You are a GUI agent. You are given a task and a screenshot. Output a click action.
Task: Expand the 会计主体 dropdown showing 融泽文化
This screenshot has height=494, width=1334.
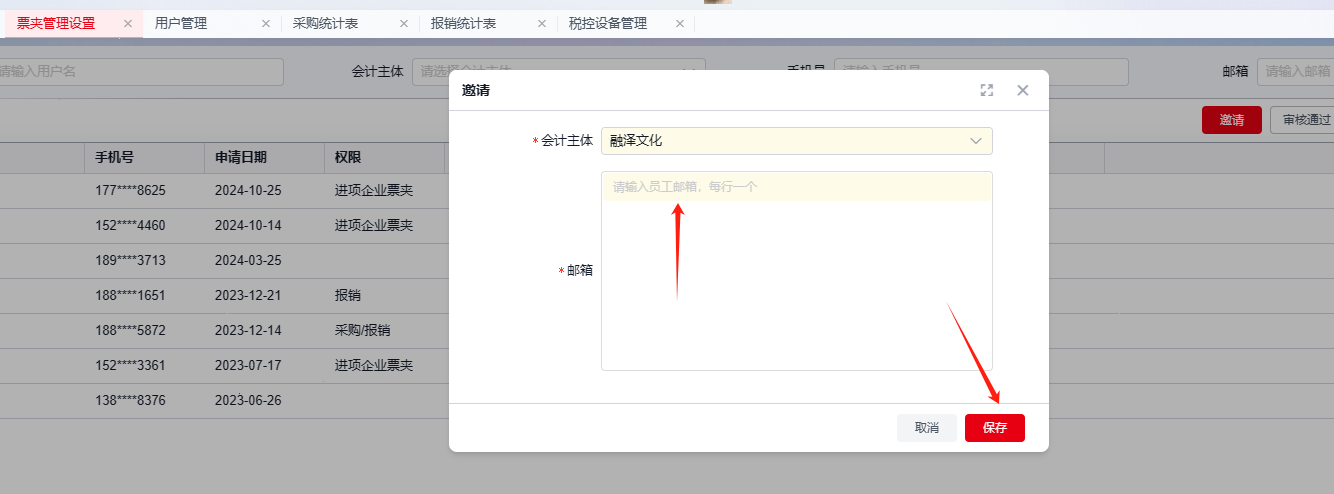tap(796, 141)
